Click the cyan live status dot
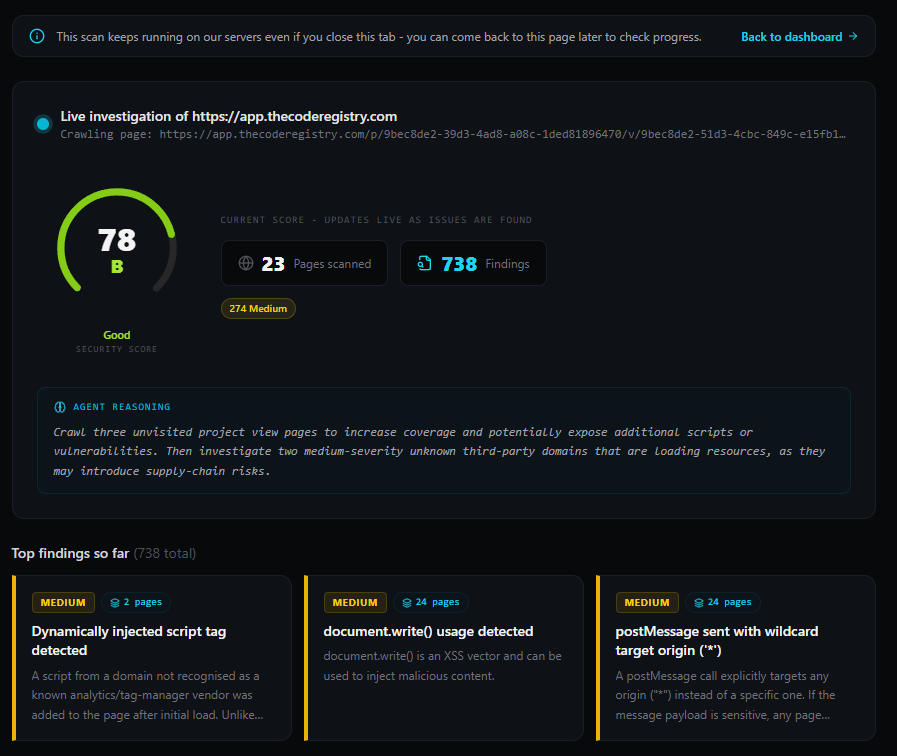Viewport: 897px width, 756px height. point(43,124)
